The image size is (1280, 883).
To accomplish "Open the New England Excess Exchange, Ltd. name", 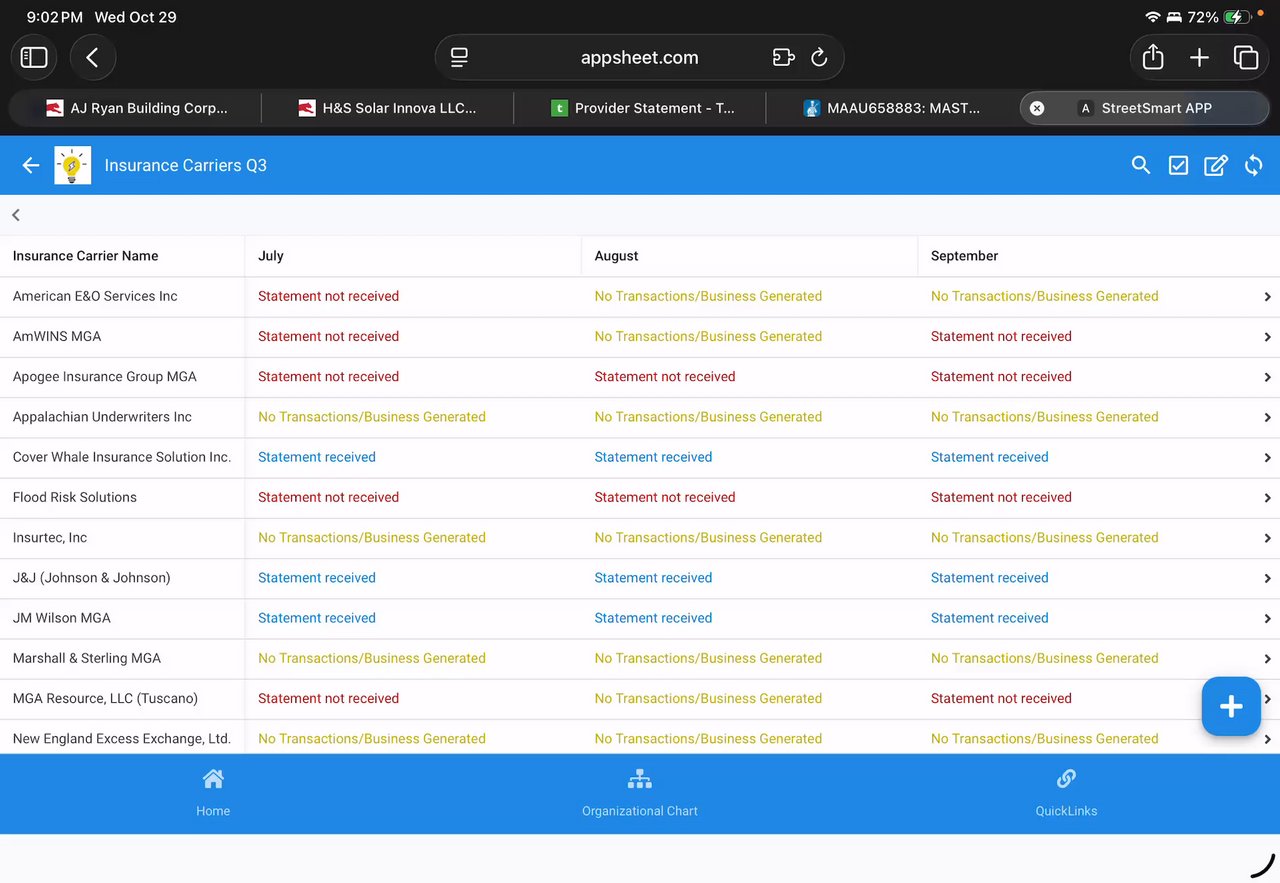I will coord(121,738).
